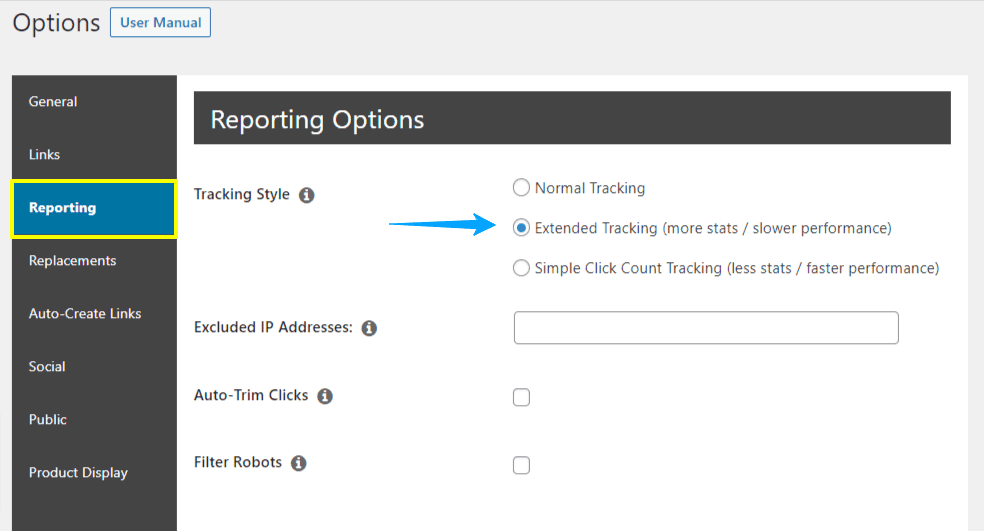Click the Tracking Style label
984x531 pixels.
242,195
